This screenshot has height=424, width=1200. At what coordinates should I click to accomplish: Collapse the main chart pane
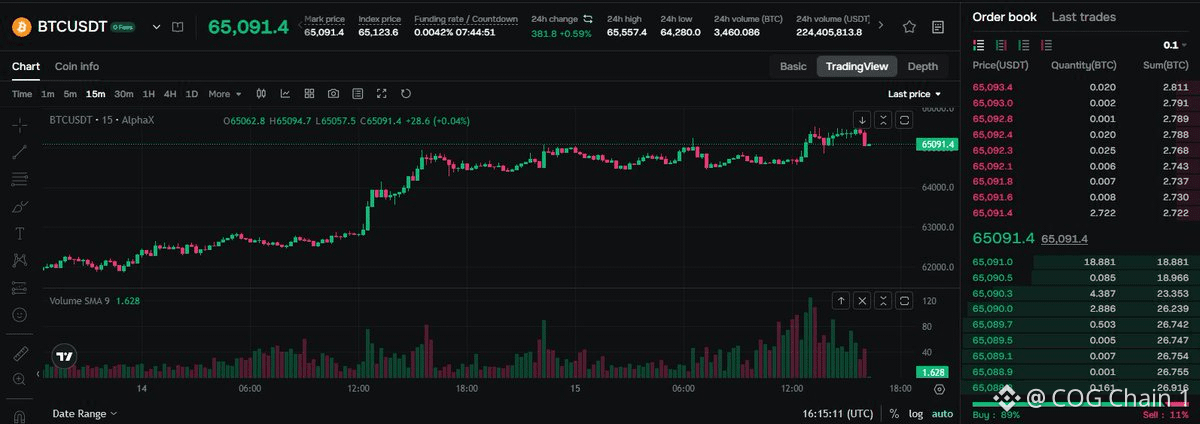pos(882,120)
